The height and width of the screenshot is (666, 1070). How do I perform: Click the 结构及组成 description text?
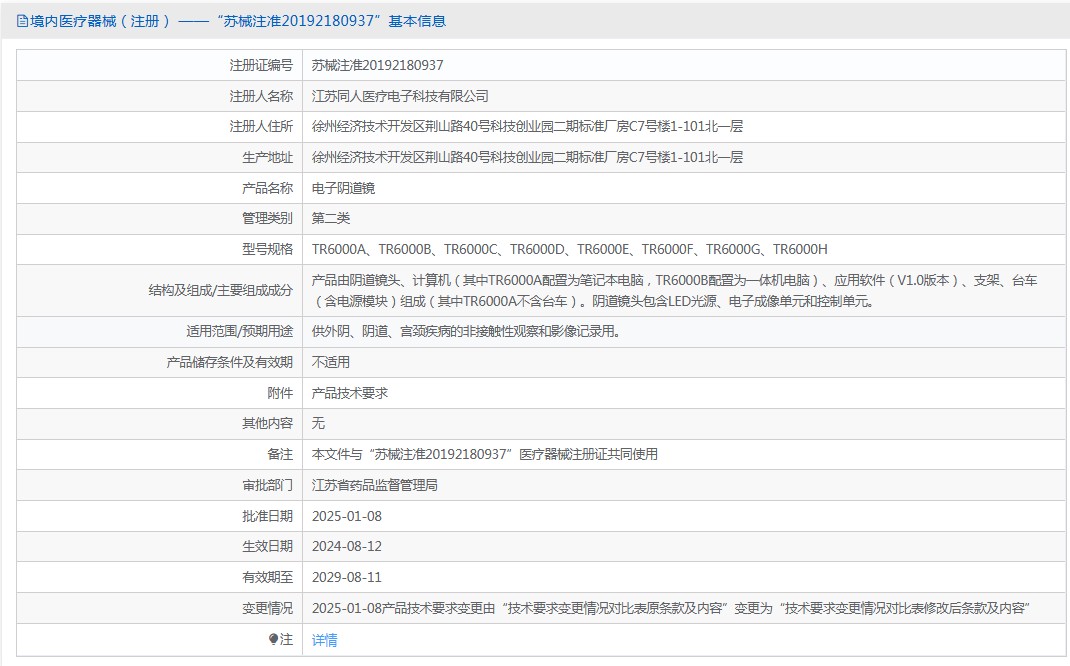[x=674, y=291]
